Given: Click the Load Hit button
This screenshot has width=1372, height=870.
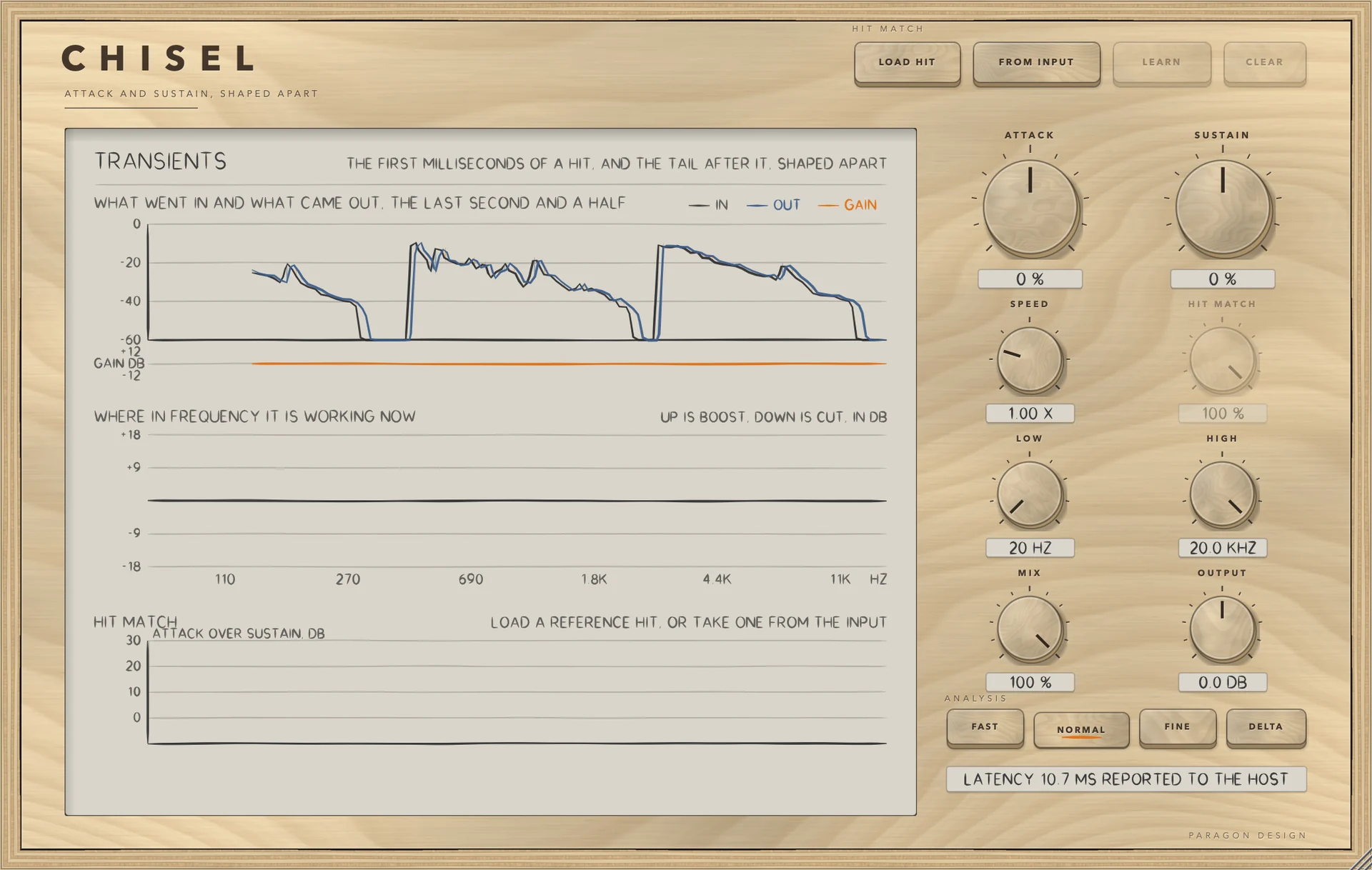Looking at the screenshot, I should click(x=907, y=63).
